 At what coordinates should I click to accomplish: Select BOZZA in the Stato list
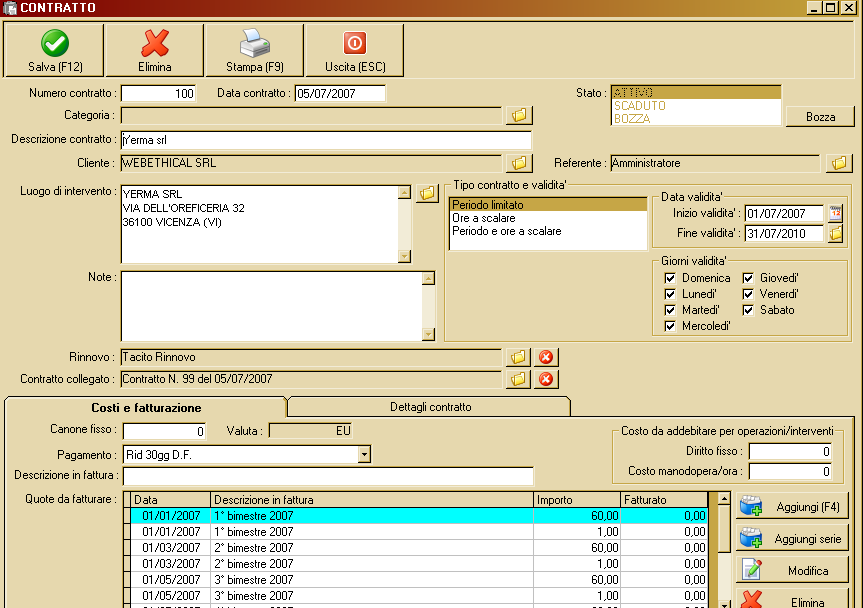tap(696, 119)
